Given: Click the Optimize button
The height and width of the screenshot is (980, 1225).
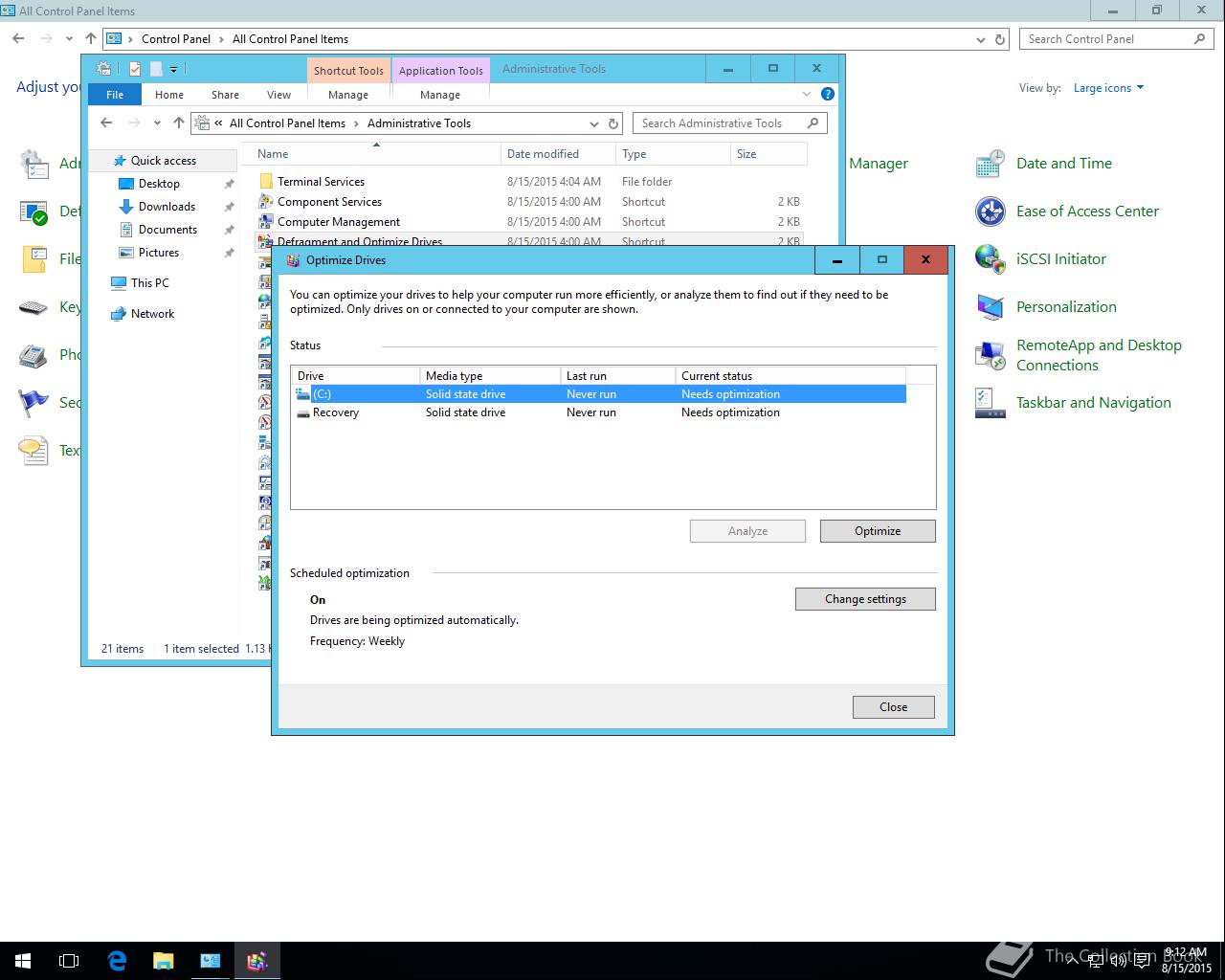Looking at the screenshot, I should coord(878,531).
